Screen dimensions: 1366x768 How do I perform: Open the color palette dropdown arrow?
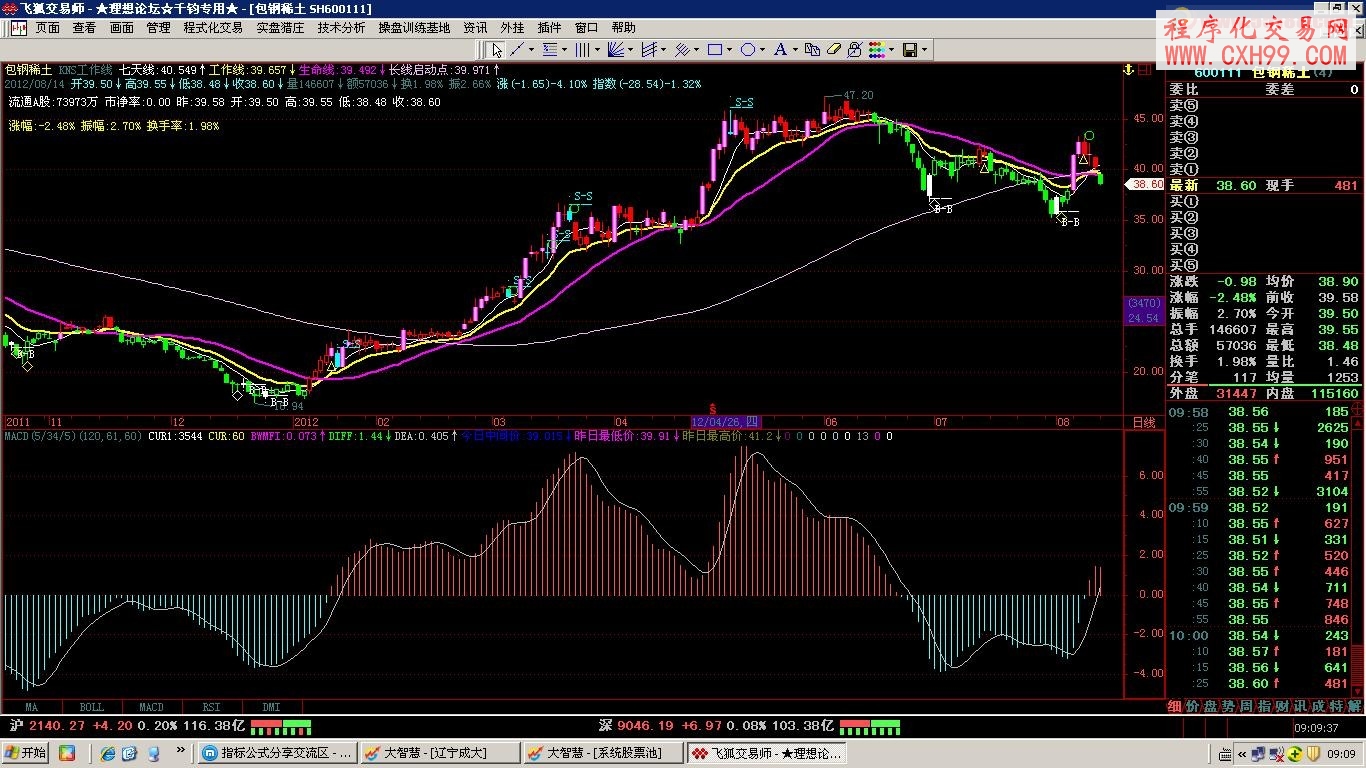[890, 49]
